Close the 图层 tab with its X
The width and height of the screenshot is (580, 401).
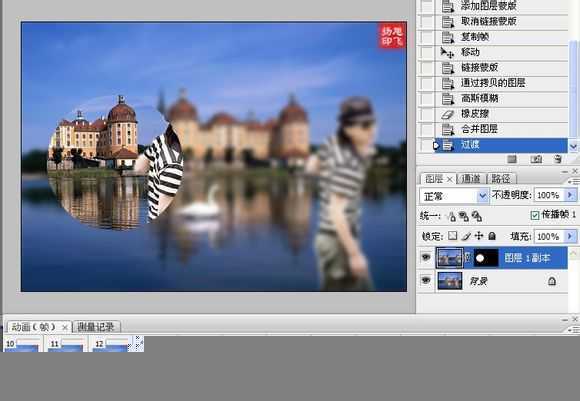[449, 179]
